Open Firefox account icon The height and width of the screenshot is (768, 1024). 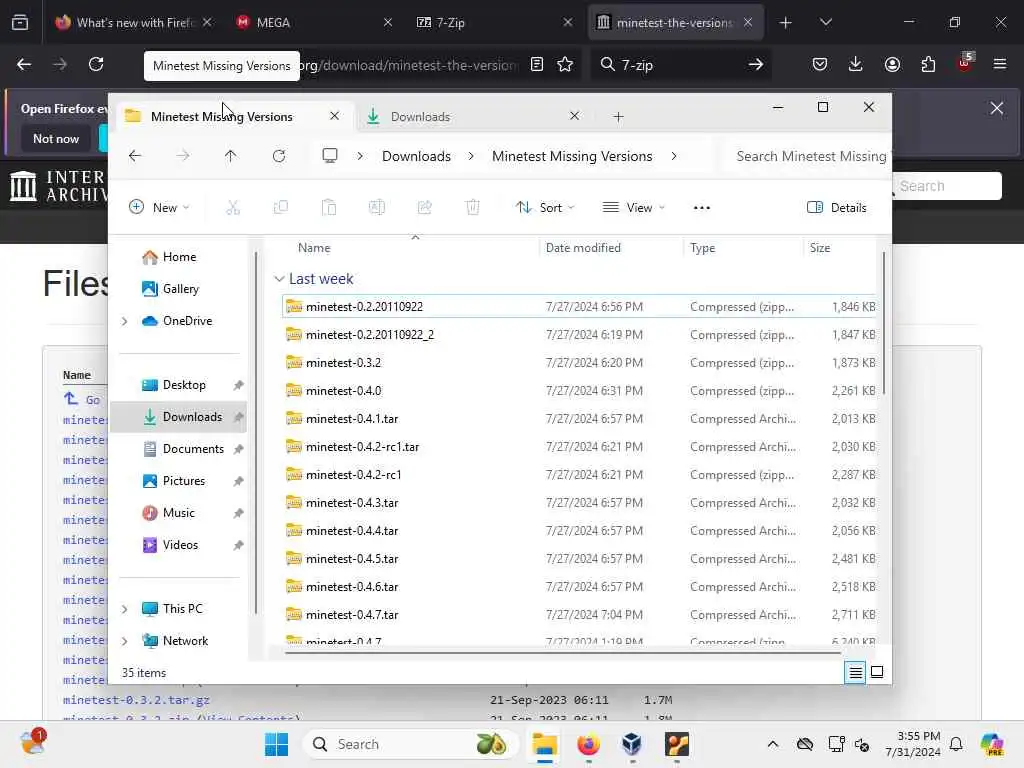pos(892,64)
